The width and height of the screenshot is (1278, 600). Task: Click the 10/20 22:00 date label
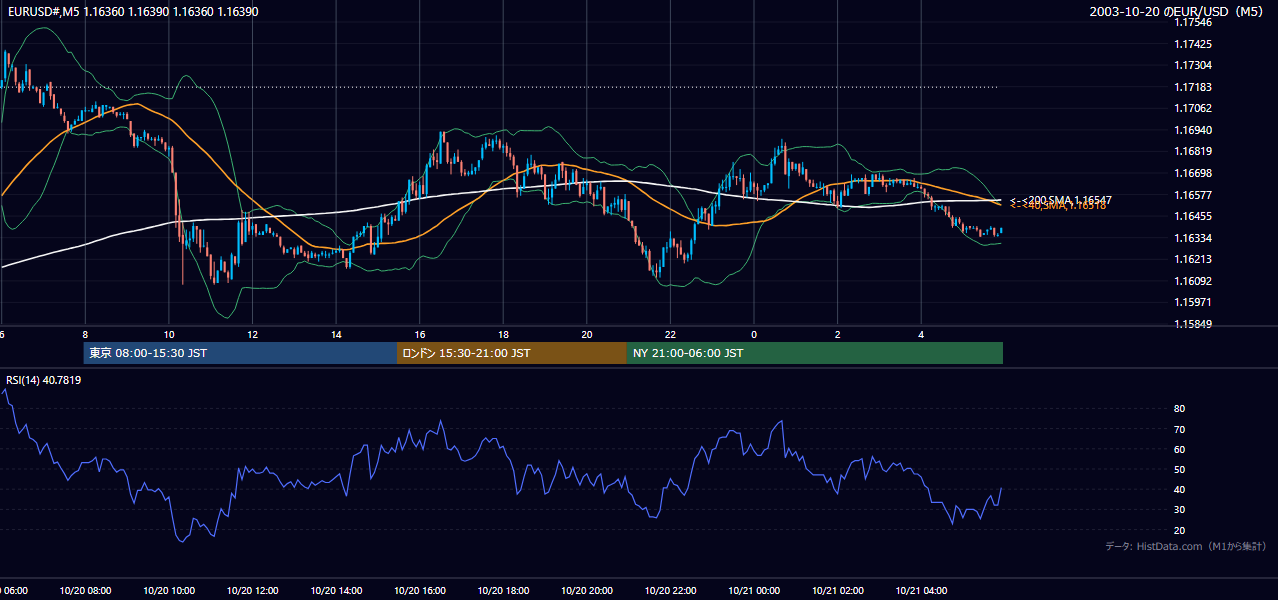point(670,591)
